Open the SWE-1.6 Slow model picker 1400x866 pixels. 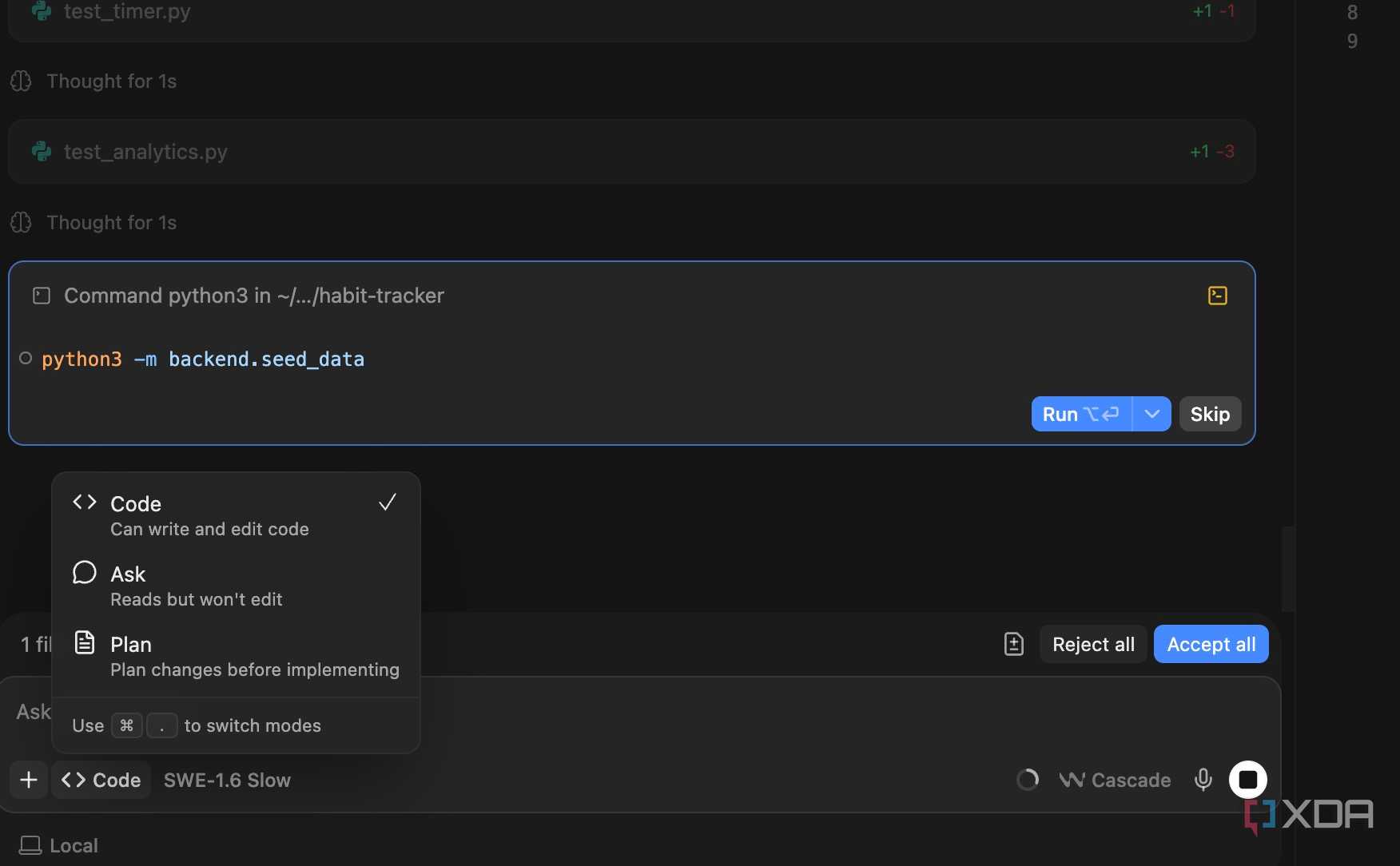[227, 780]
